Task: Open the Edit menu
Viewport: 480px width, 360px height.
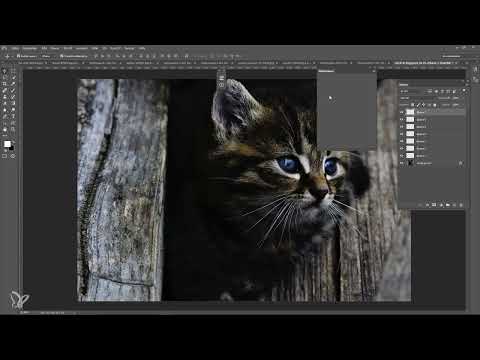Action: click(29, 48)
